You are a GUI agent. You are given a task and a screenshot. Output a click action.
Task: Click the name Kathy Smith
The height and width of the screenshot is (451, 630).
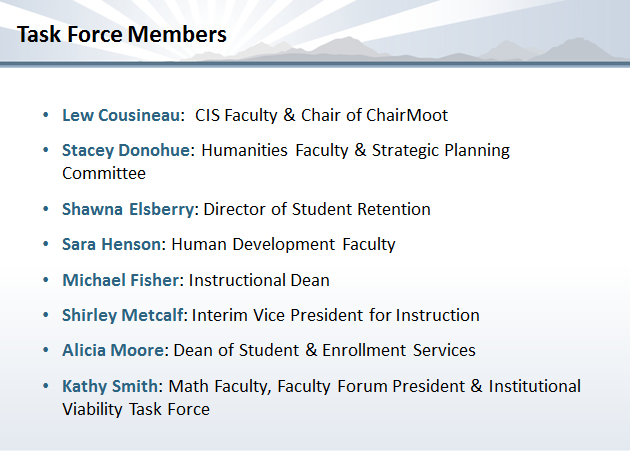(112, 386)
